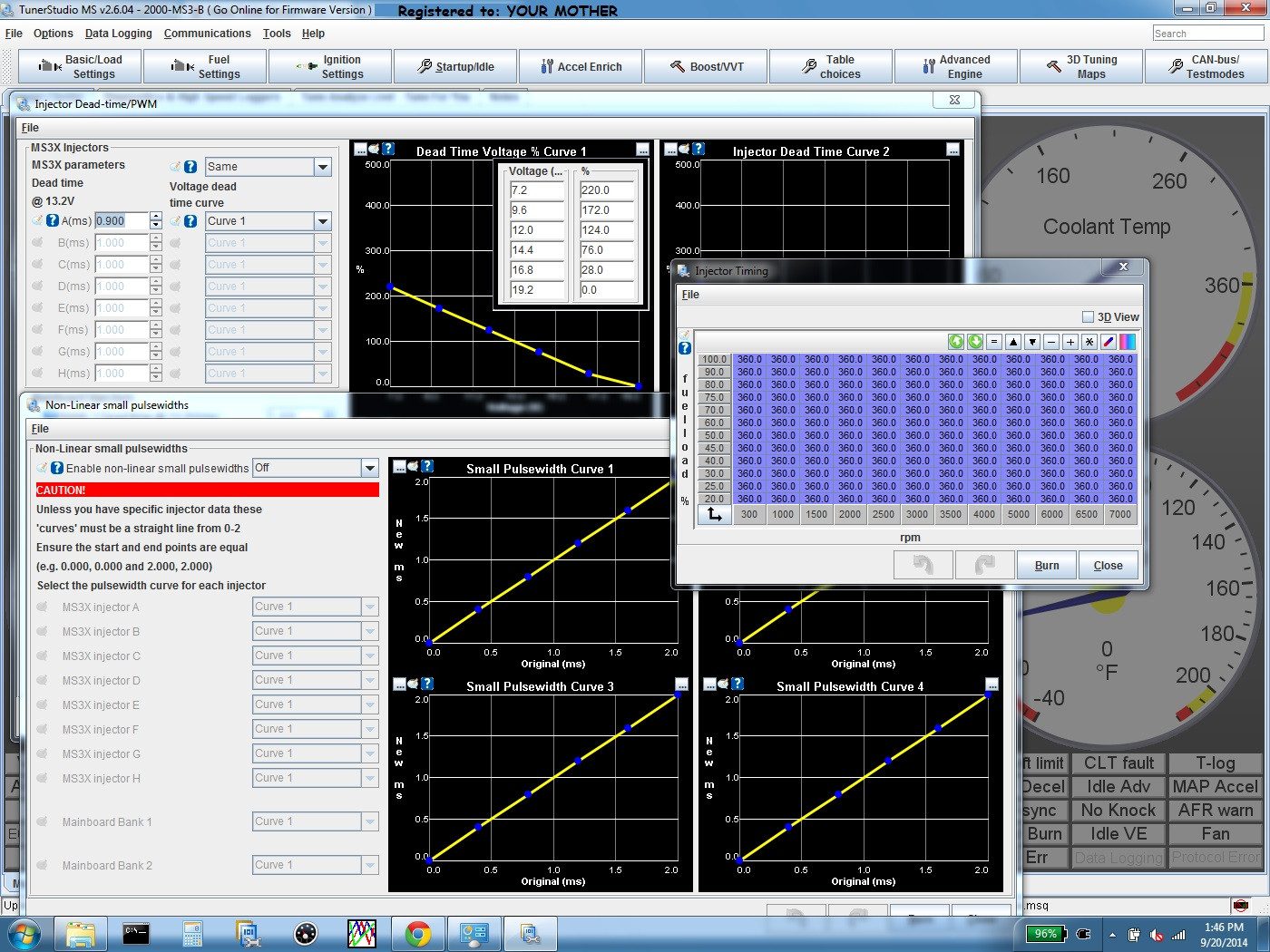Click the green up-arrow icon in table toolbar

pyautogui.click(x=956, y=342)
